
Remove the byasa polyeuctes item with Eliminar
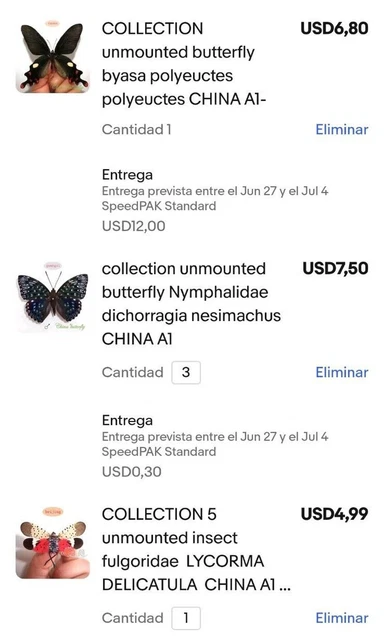(342, 129)
